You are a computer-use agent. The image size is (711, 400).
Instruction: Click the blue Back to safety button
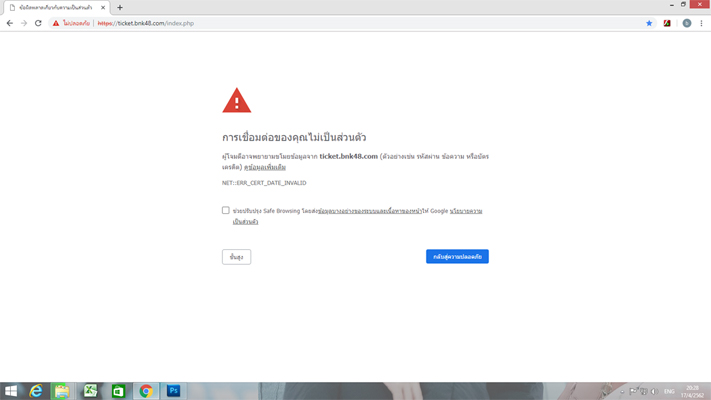pyautogui.click(x=457, y=256)
